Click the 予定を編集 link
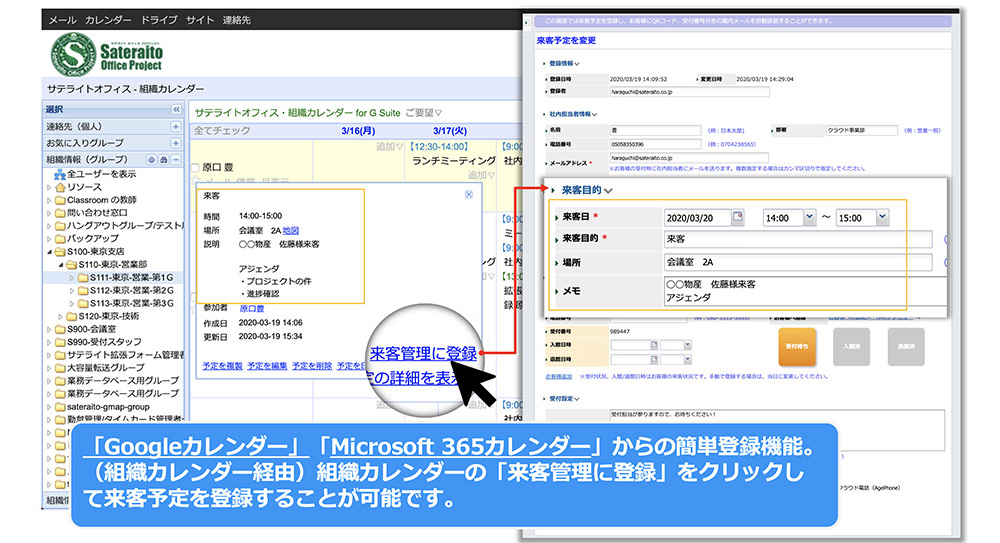The width and height of the screenshot is (1000, 543). pyautogui.click(x=267, y=366)
